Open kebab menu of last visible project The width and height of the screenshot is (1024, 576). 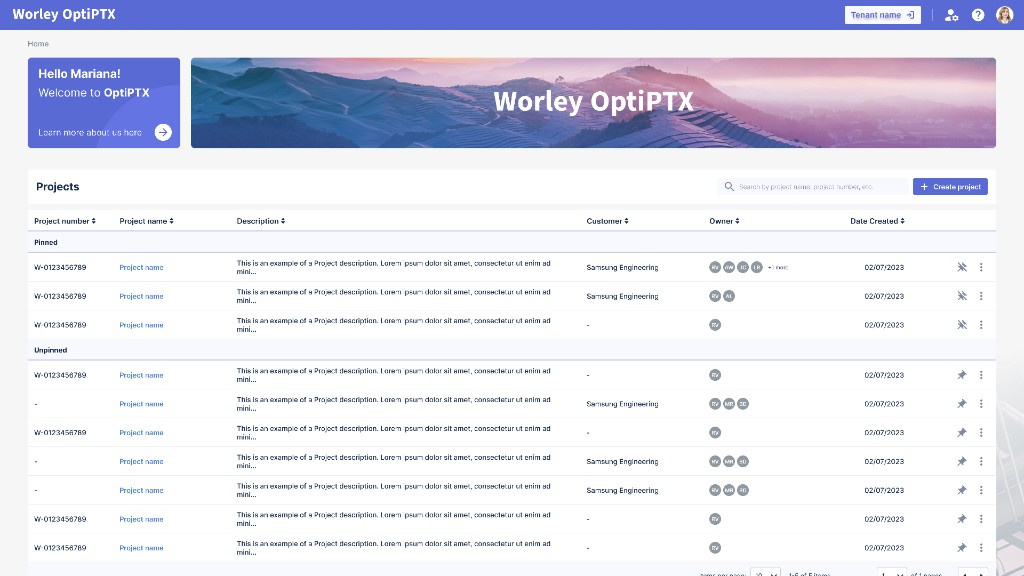click(x=981, y=547)
